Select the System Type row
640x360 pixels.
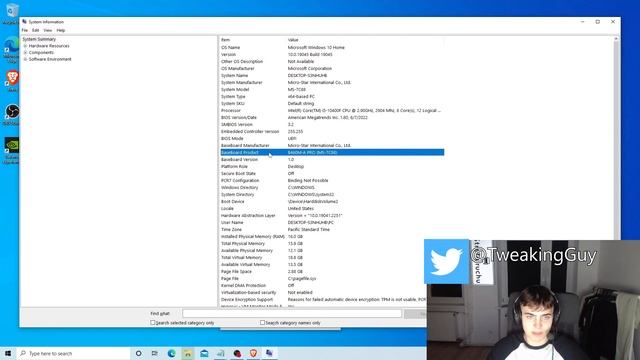tap(332, 96)
